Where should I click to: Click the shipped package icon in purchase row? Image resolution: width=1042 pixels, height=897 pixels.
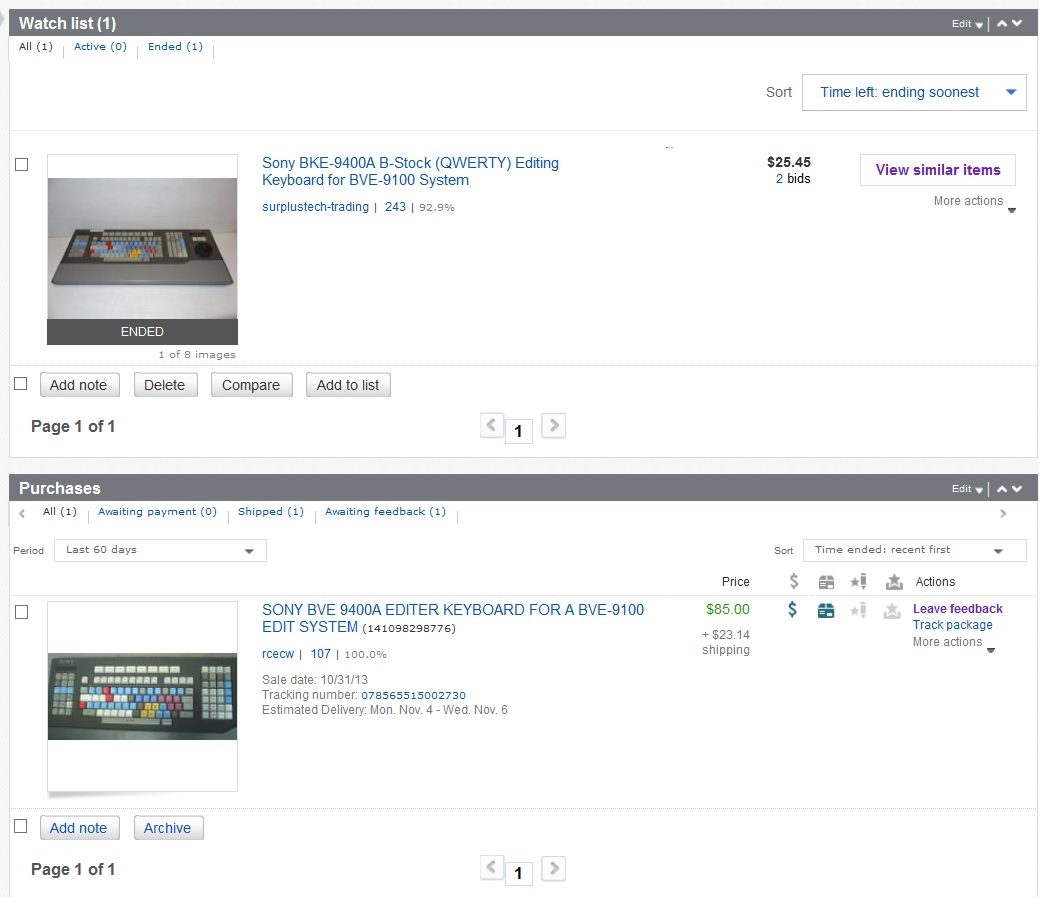click(x=826, y=610)
